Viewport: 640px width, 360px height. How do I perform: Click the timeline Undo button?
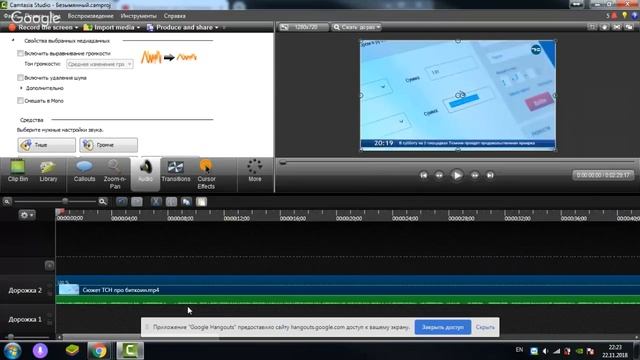(121, 202)
